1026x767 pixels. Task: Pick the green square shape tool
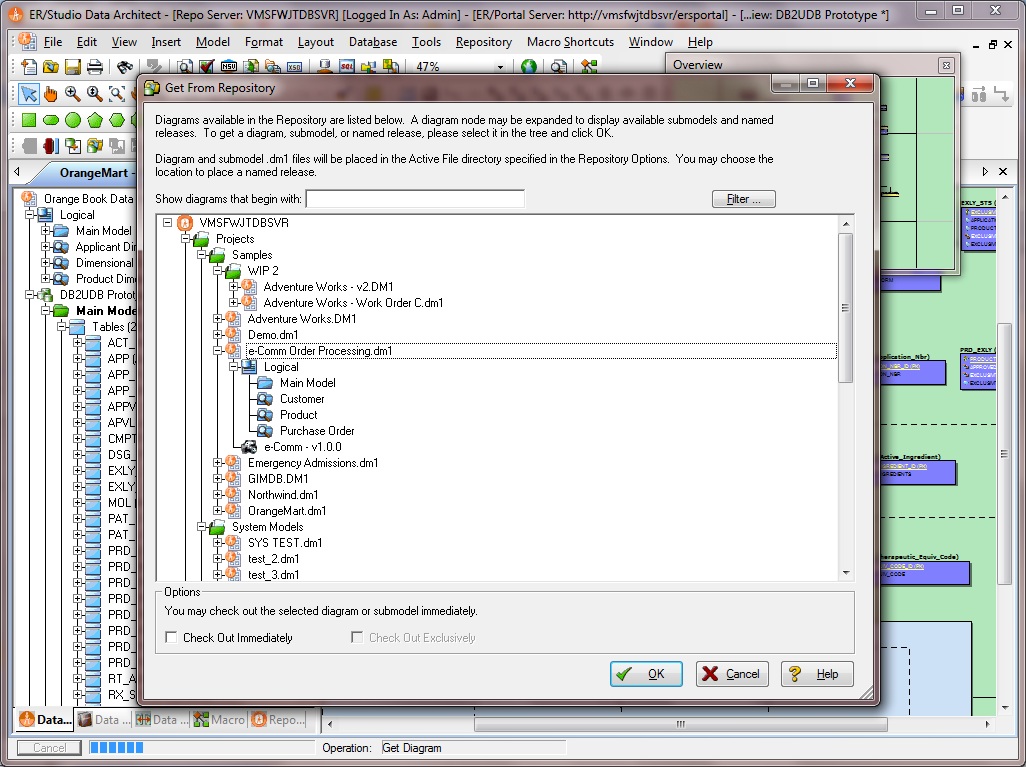[29, 120]
